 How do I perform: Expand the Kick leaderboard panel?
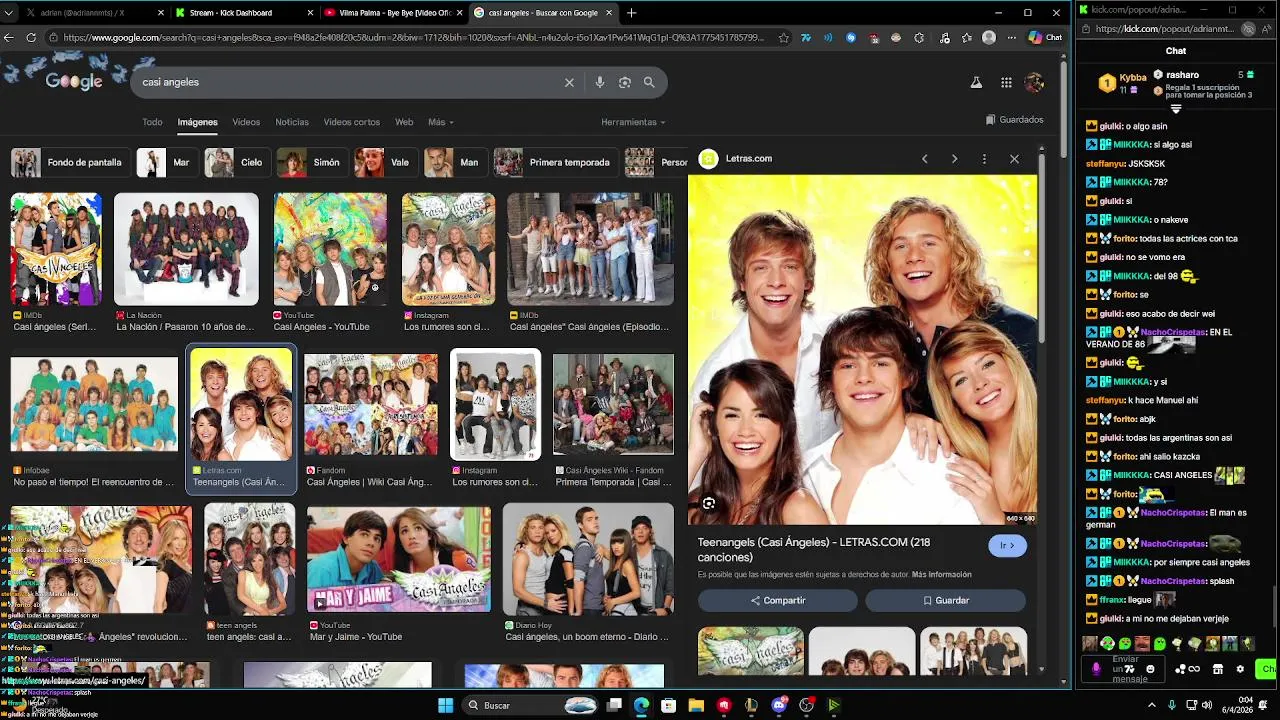(1176, 109)
